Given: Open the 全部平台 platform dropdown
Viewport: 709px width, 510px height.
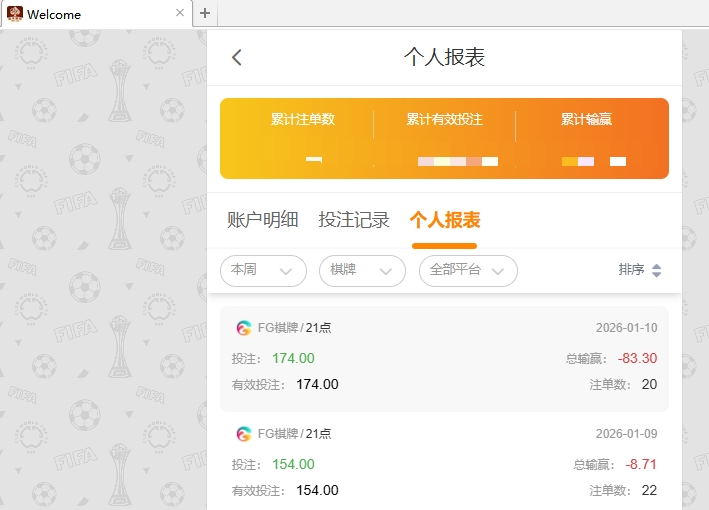Looking at the screenshot, I should coord(468,271).
